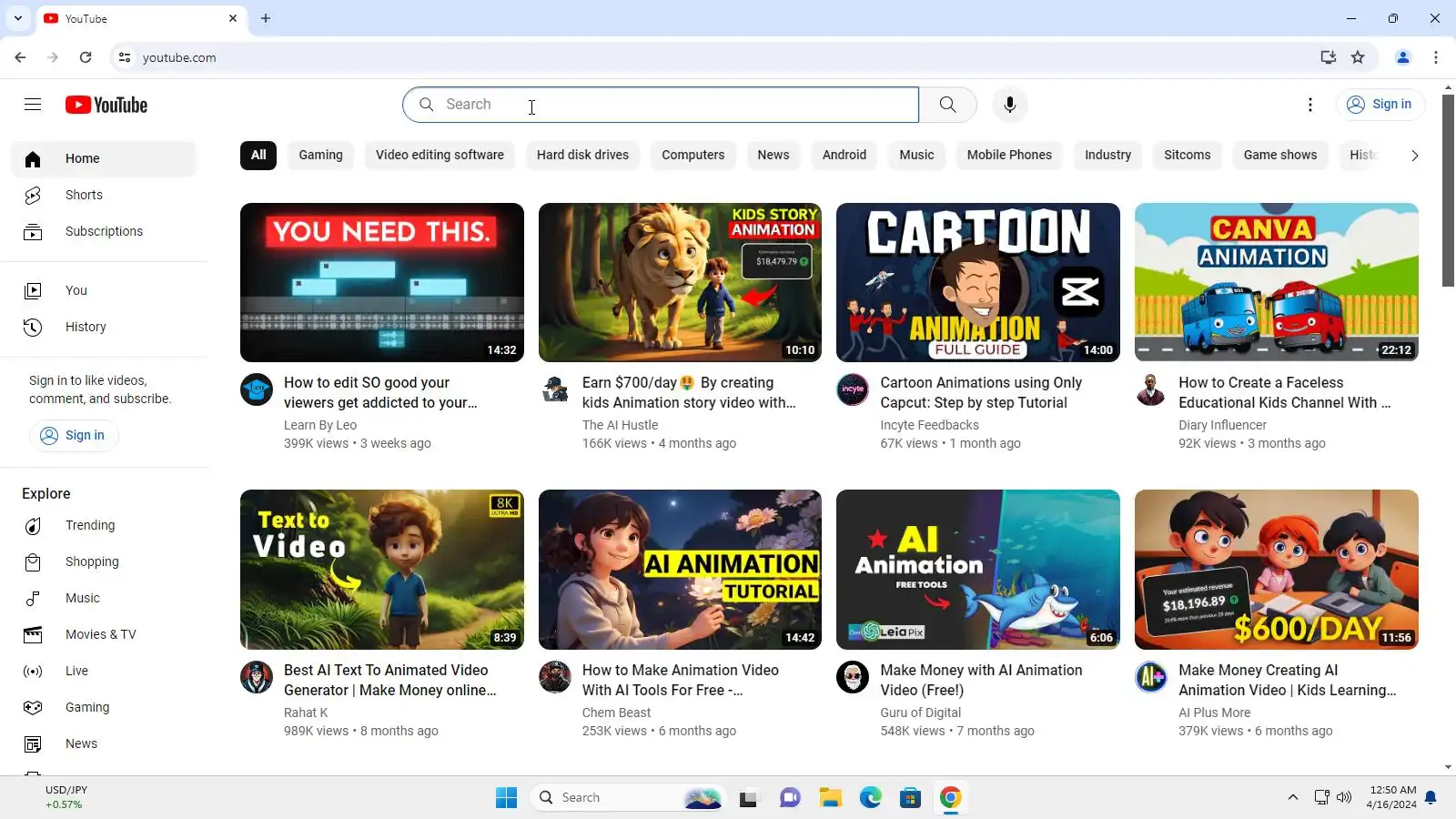This screenshot has width=1456, height=819.
Task: Click the magnifier search button
Action: coord(947,105)
